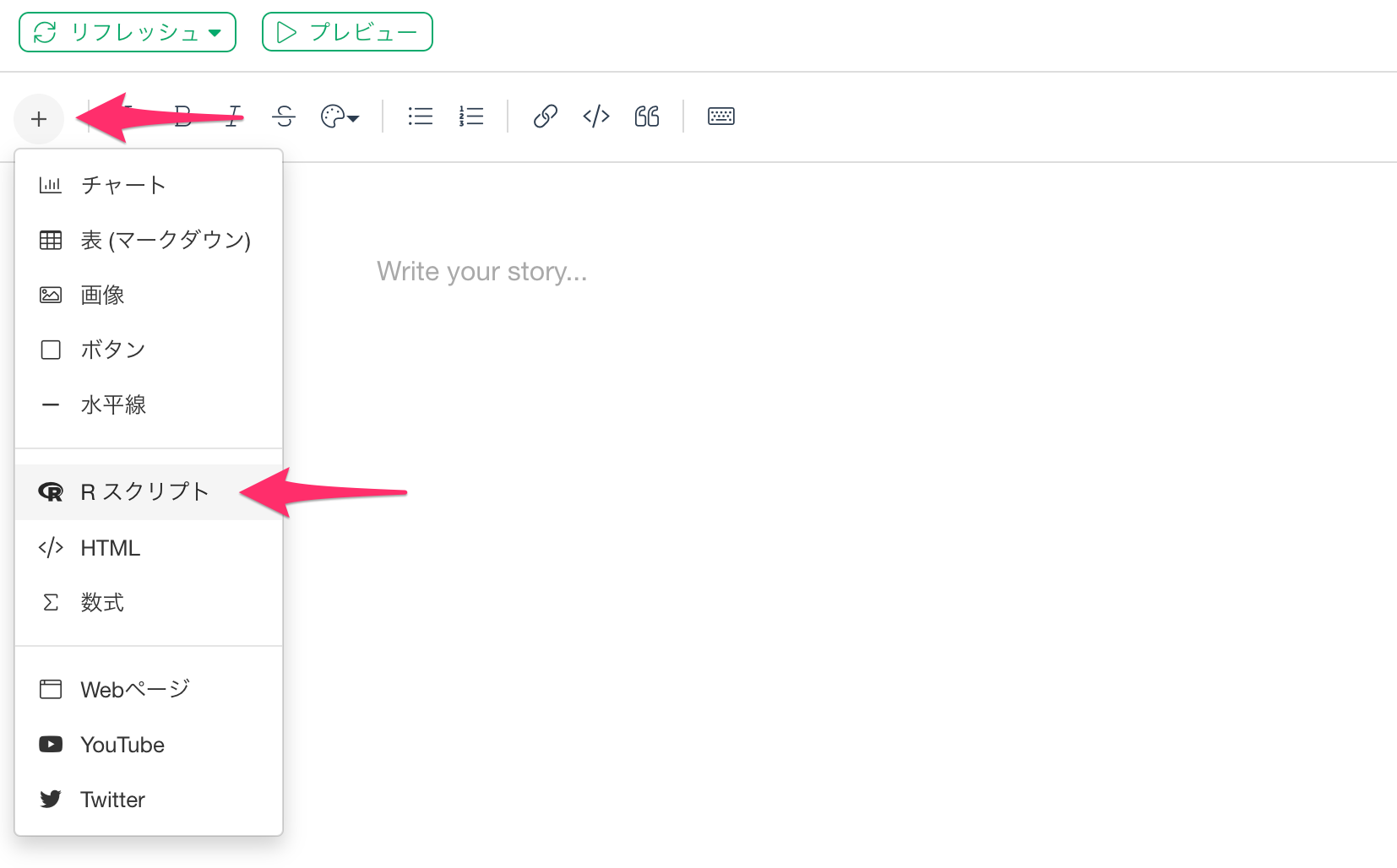Choose 表 (マークダウン) menu item
The image size is (1397, 868).
tap(149, 240)
